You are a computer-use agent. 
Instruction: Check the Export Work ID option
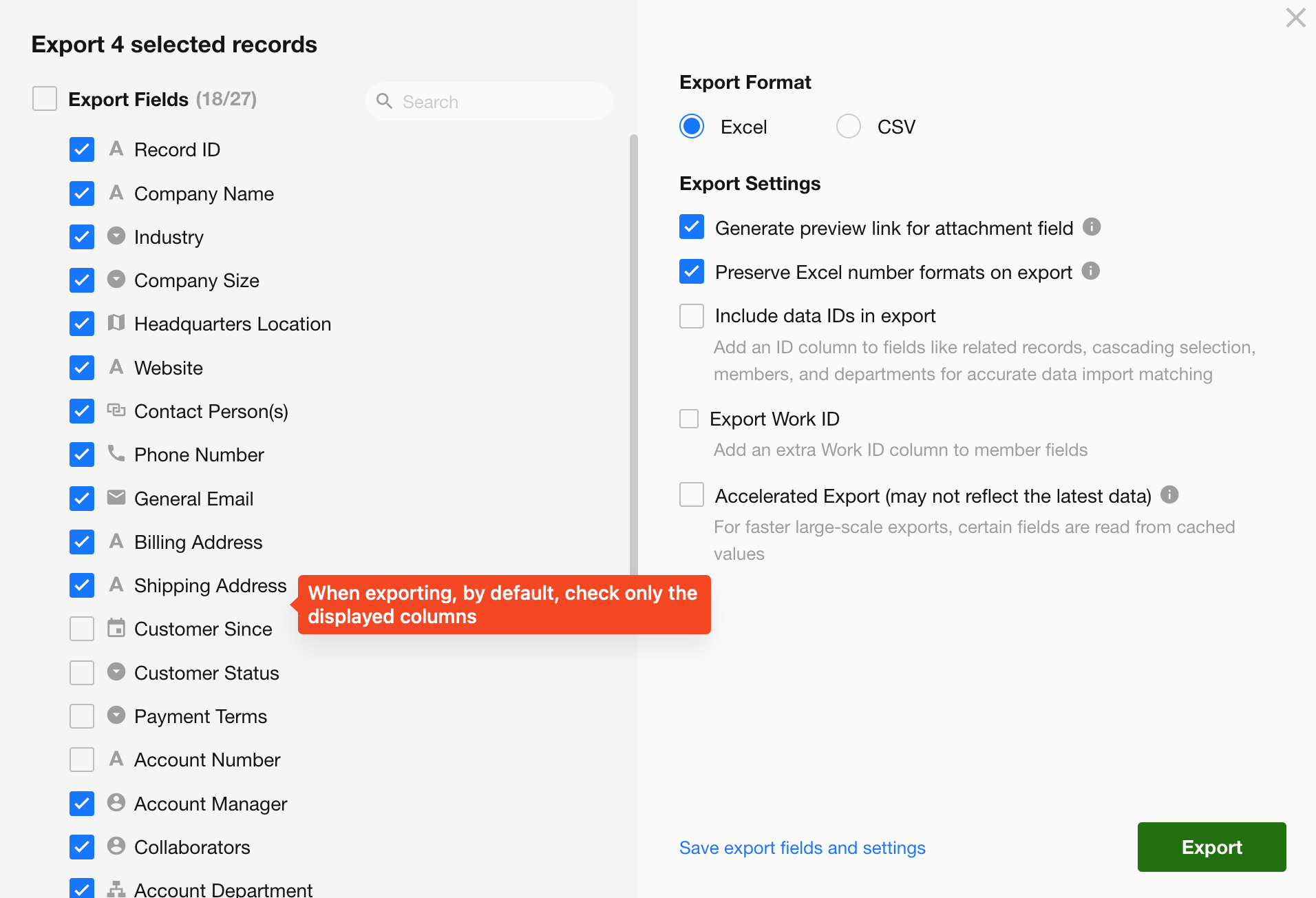[x=689, y=419]
